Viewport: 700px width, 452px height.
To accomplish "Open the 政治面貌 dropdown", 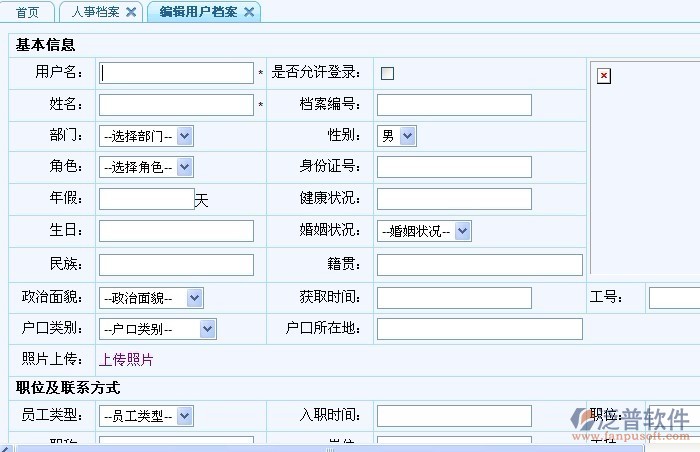I will [x=151, y=297].
